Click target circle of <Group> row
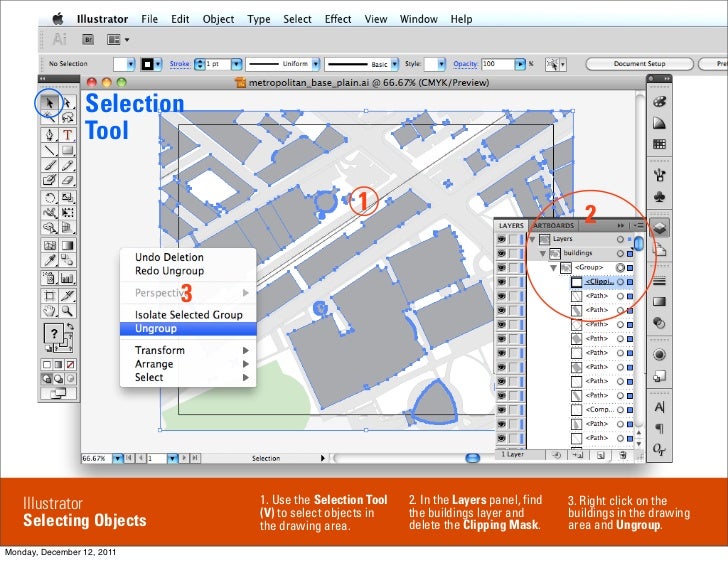The height and width of the screenshot is (561, 728). coord(620,267)
